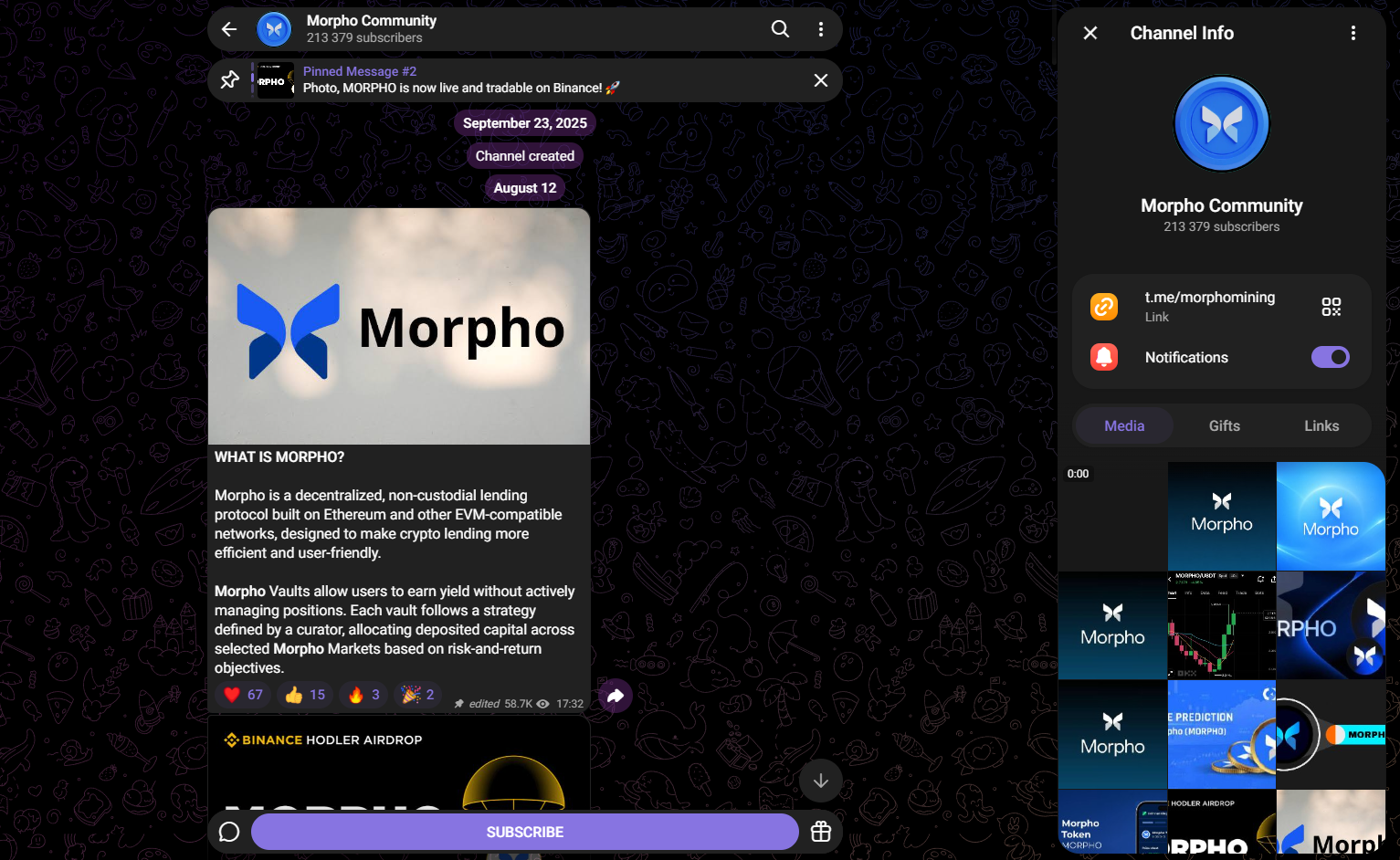
Task: React with the fire emoji showing 3
Action: click(x=364, y=695)
